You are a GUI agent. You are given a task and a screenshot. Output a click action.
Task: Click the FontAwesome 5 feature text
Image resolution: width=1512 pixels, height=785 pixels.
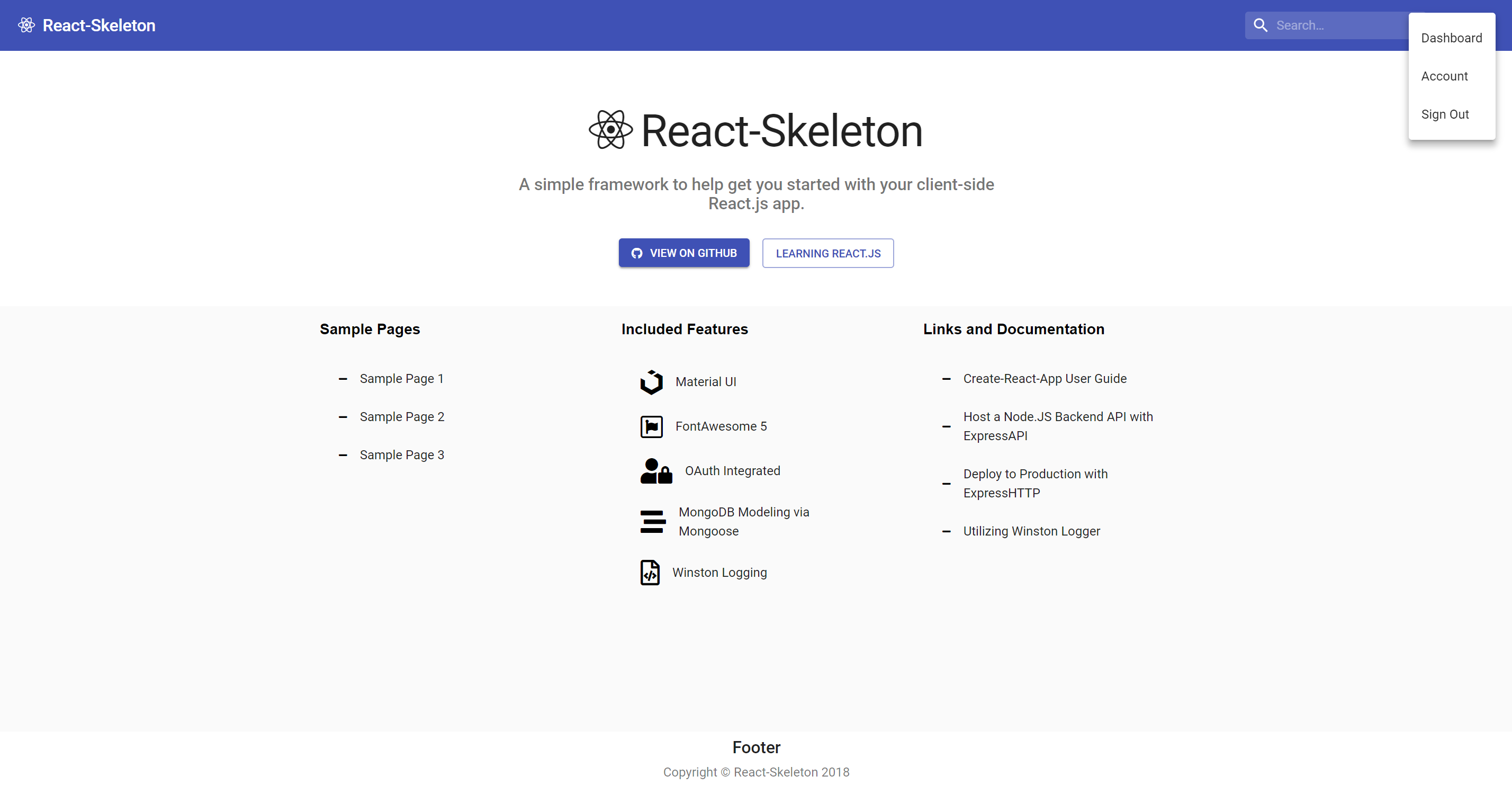click(721, 426)
